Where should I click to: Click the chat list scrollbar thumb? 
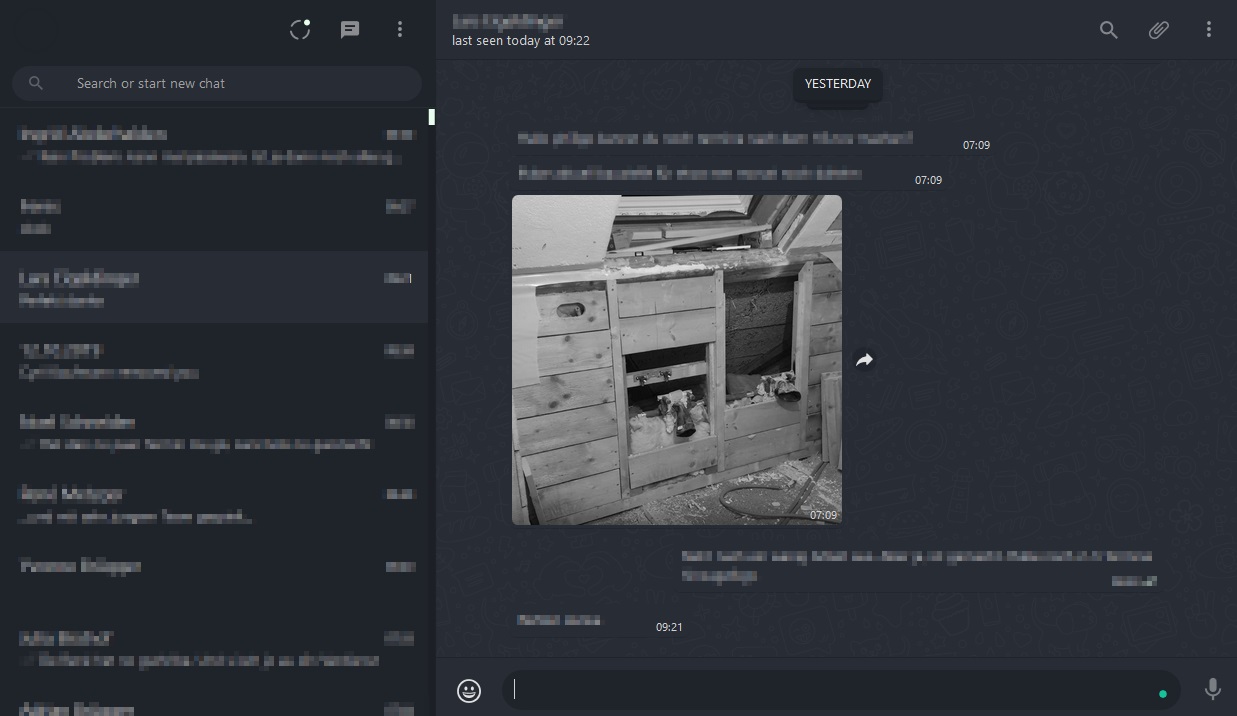432,117
